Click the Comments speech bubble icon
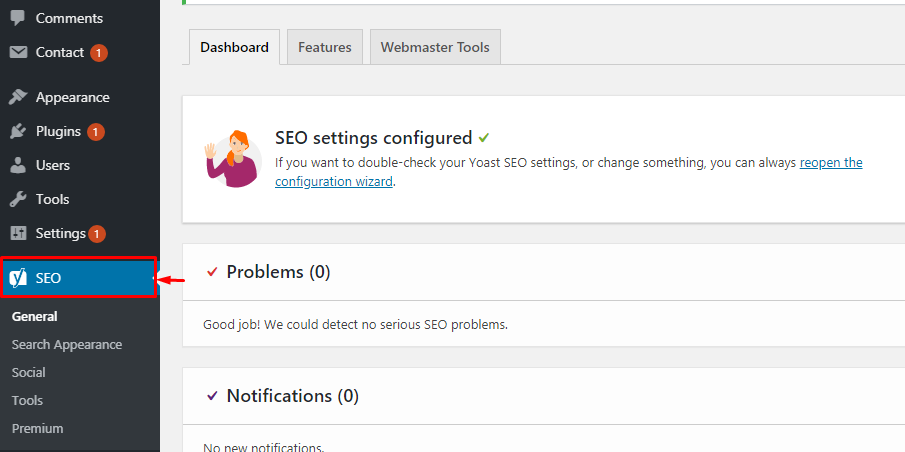 tap(18, 18)
